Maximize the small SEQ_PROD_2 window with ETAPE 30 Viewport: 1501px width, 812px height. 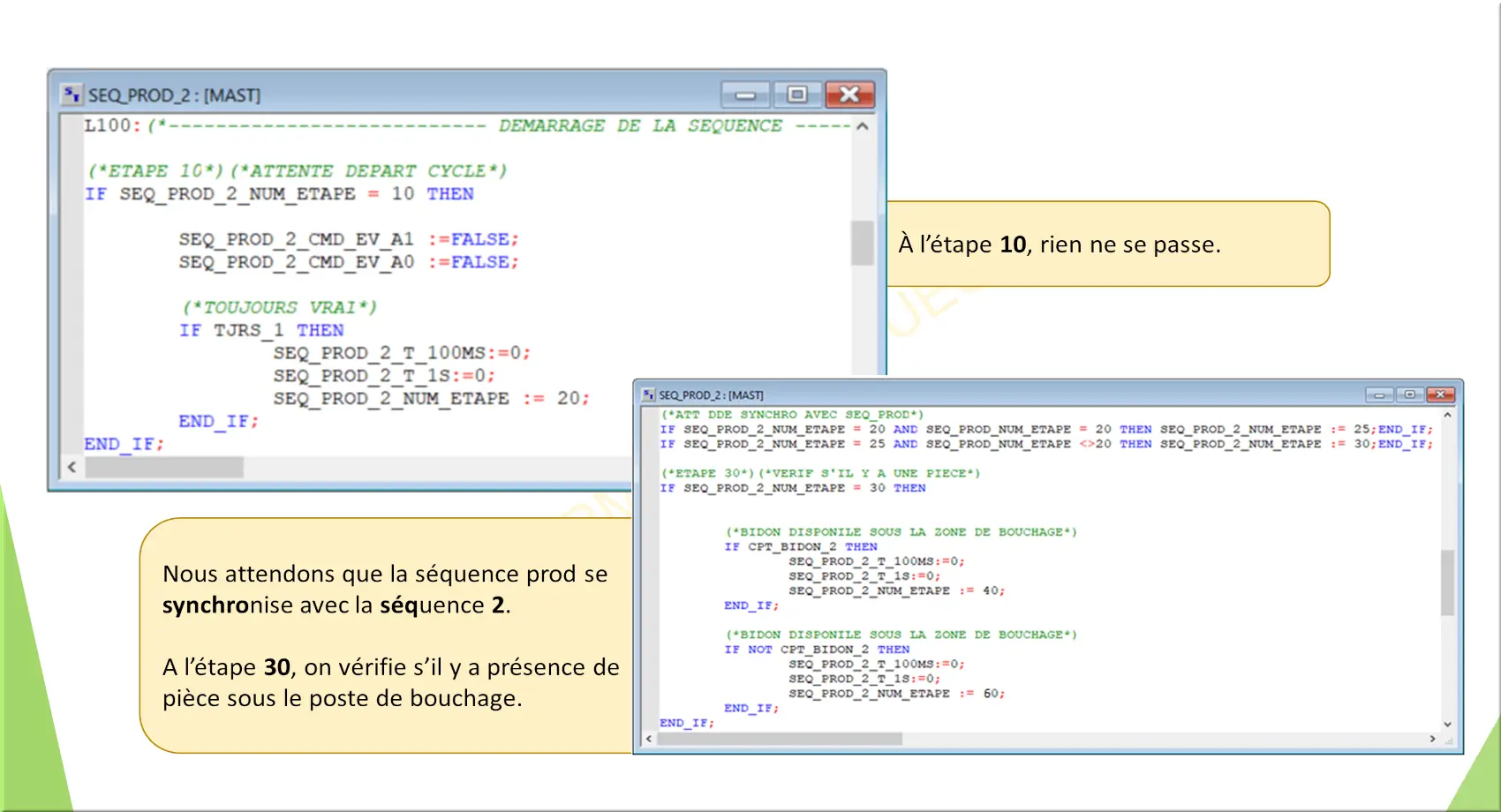click(1409, 395)
